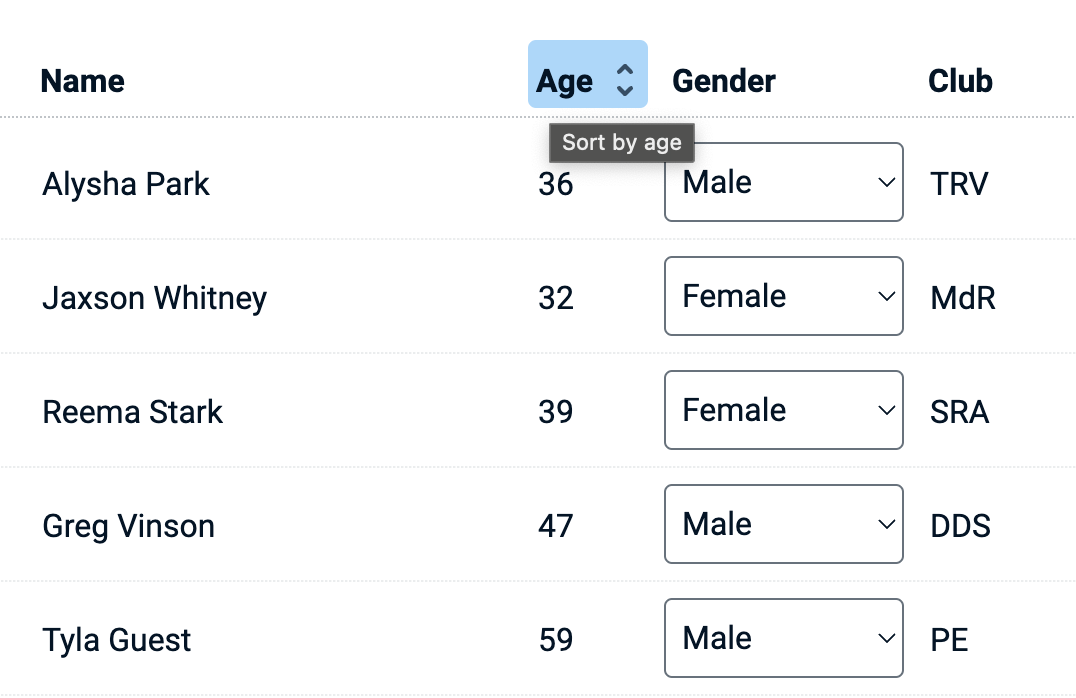The height and width of the screenshot is (698, 1076).
Task: Click the Name column header
Action: [x=82, y=80]
